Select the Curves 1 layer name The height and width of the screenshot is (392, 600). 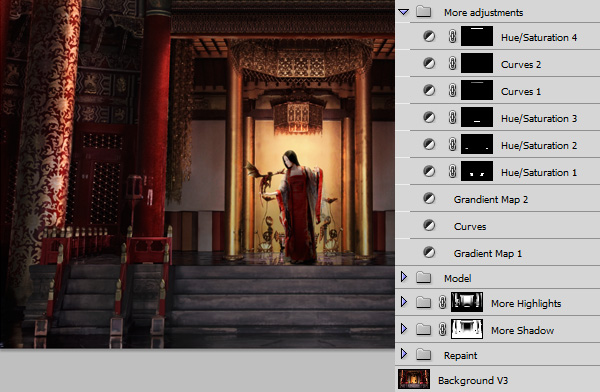coord(521,92)
